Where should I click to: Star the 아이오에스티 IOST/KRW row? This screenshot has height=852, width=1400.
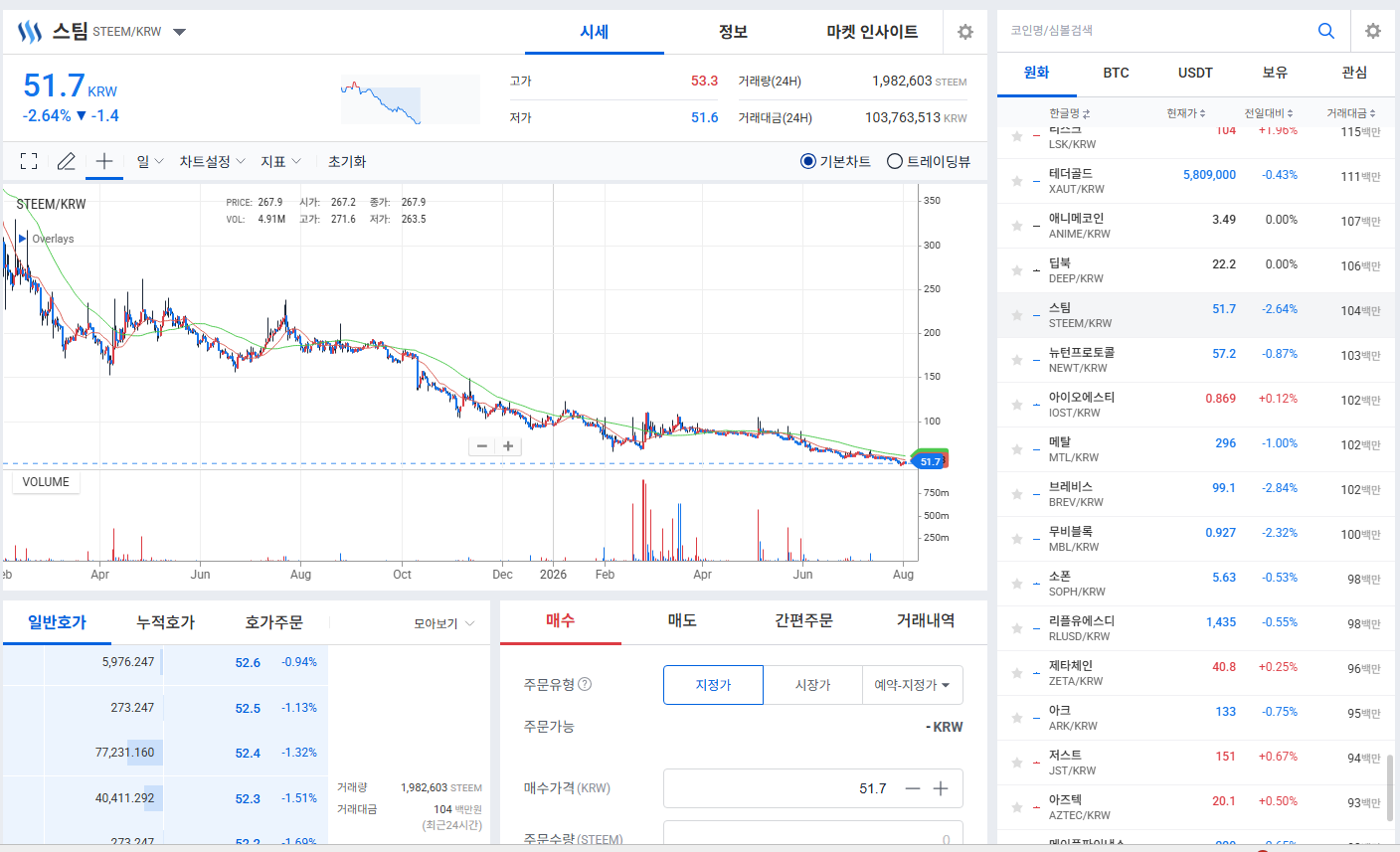point(1017,405)
